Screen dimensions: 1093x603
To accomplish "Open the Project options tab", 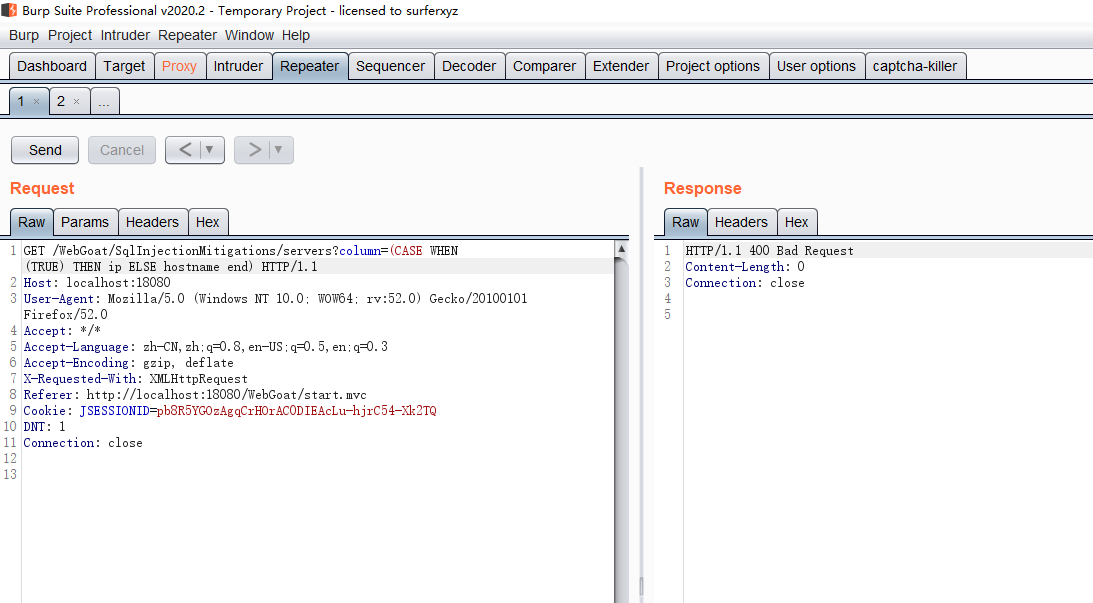I will [712, 66].
